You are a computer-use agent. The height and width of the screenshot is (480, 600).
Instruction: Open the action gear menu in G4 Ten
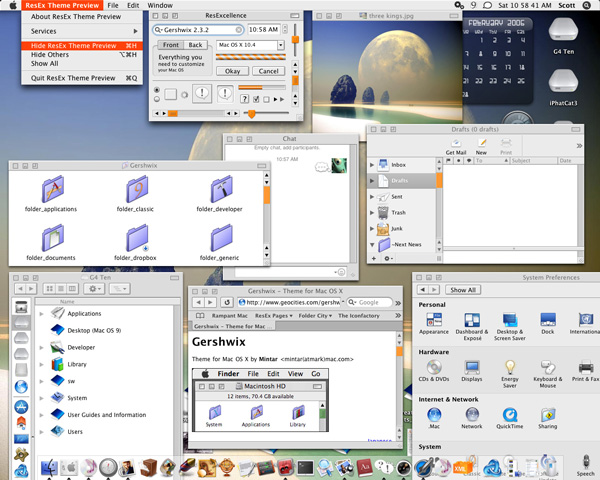95,289
